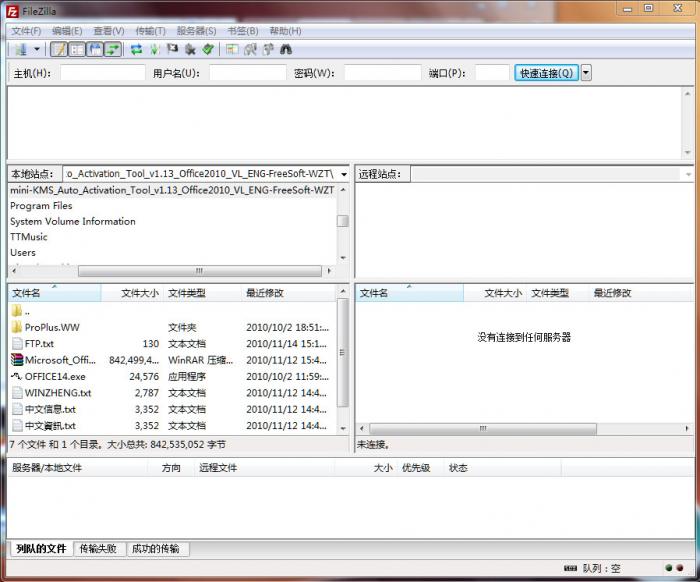The image size is (700, 582).
Task: Toggle the message log display
Action: (59, 49)
